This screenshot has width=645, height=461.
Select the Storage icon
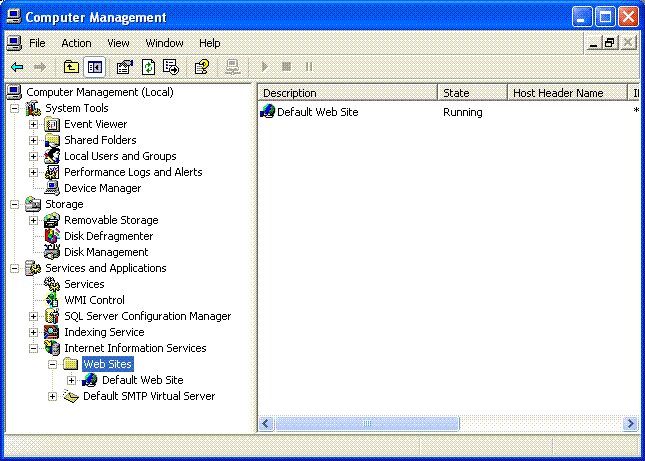click(x=33, y=204)
